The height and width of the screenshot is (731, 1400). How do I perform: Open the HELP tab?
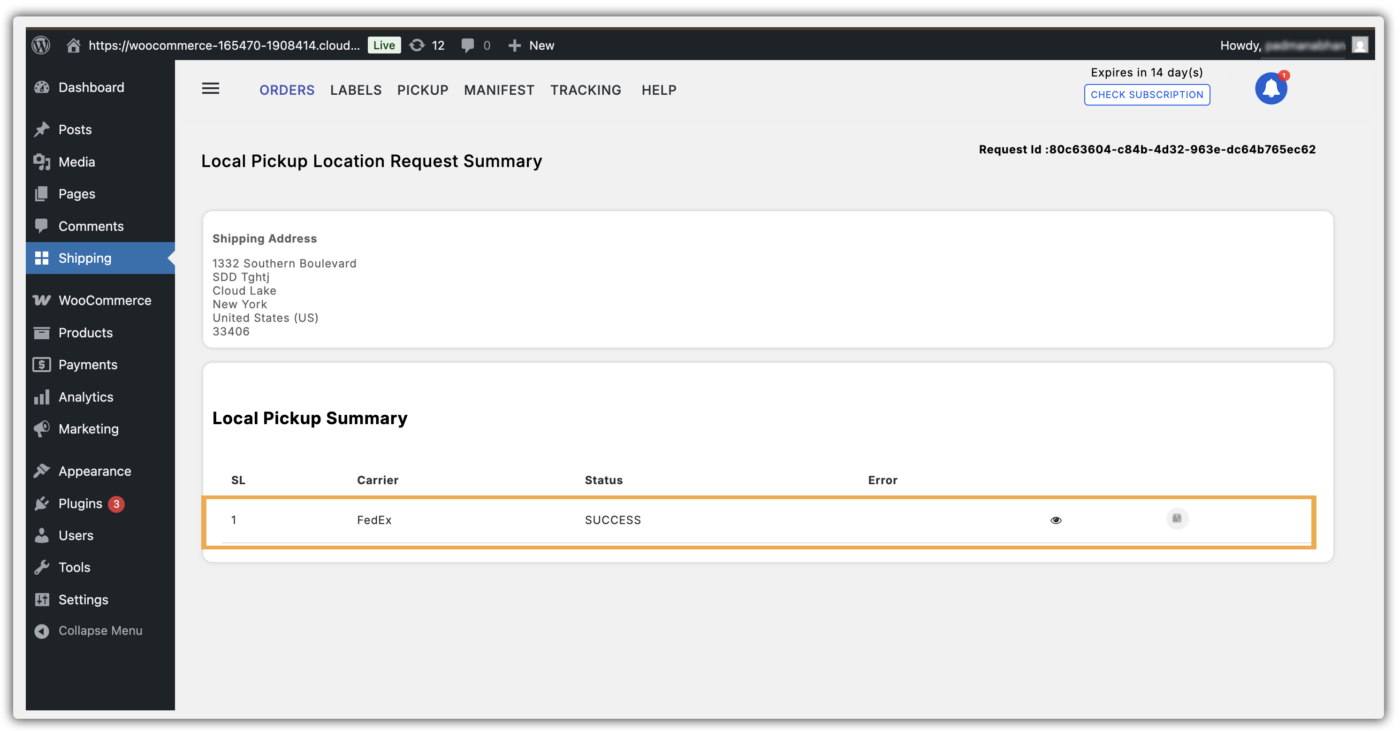coord(659,90)
